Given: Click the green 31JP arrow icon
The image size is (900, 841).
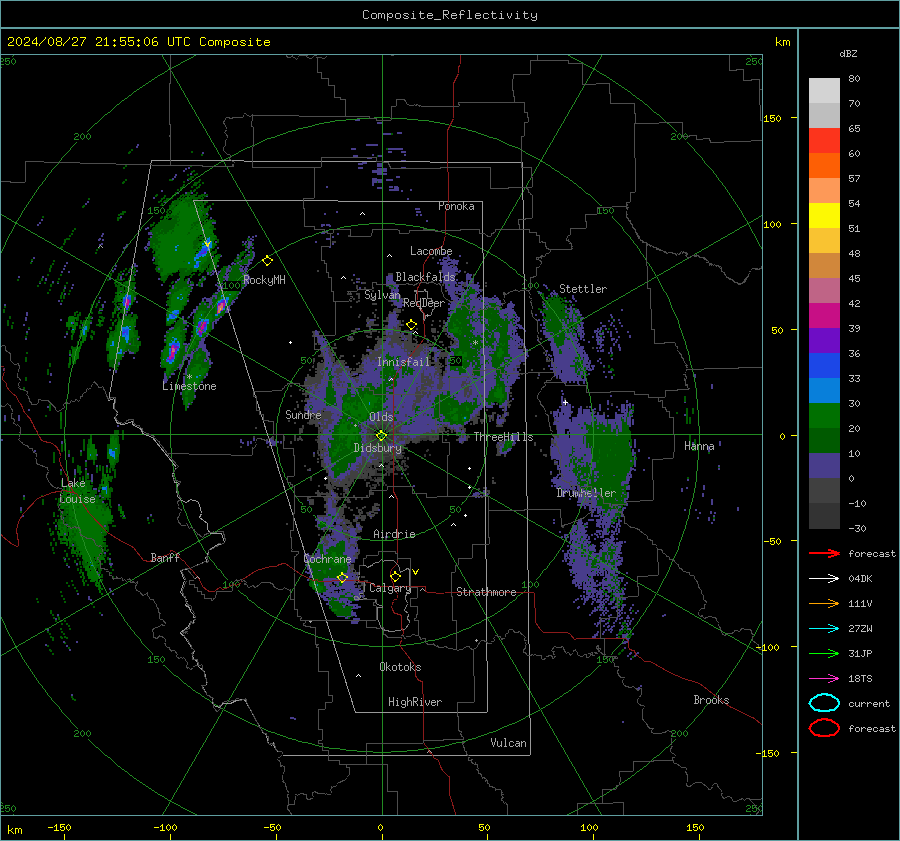Looking at the screenshot, I should click(x=824, y=653).
